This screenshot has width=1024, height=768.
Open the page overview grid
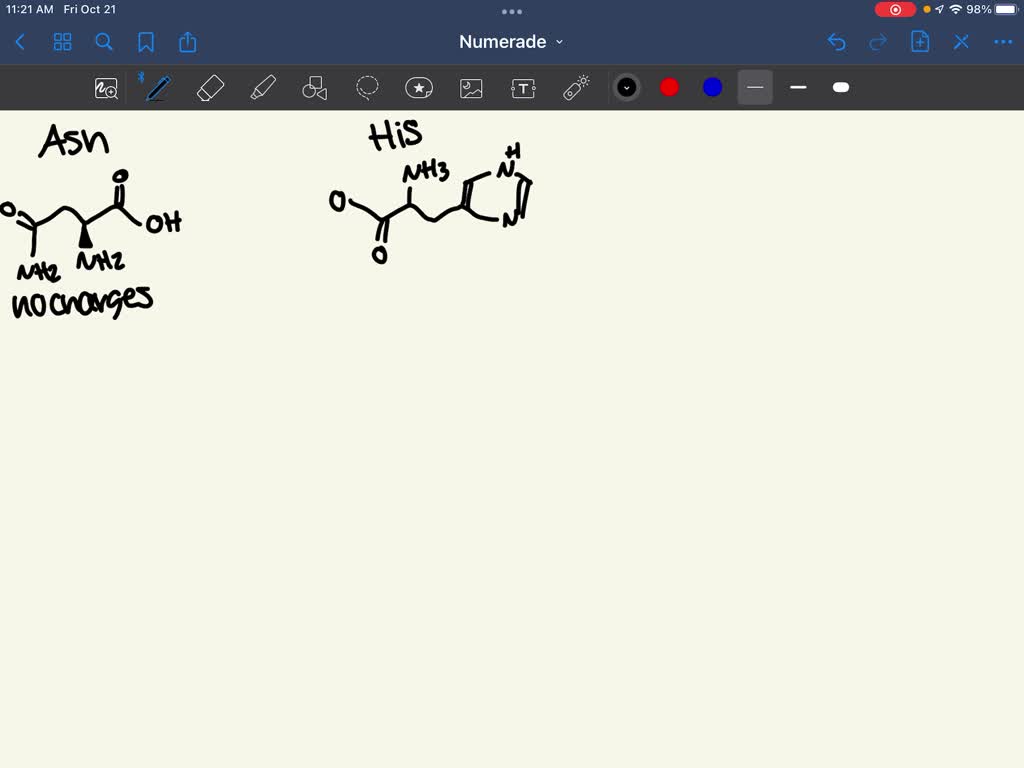pyautogui.click(x=62, y=42)
